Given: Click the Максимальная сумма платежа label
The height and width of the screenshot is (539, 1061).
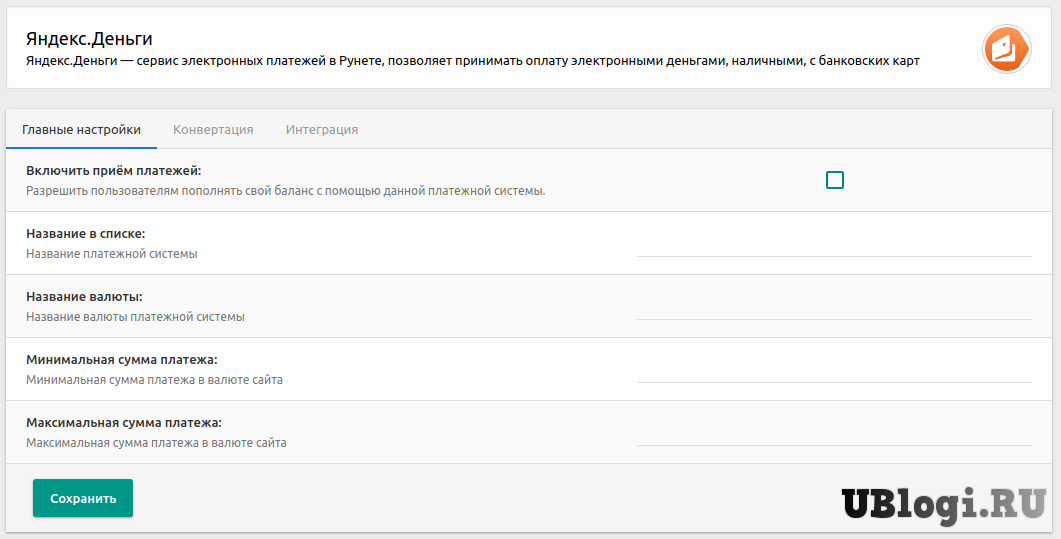Looking at the screenshot, I should (x=124, y=423).
